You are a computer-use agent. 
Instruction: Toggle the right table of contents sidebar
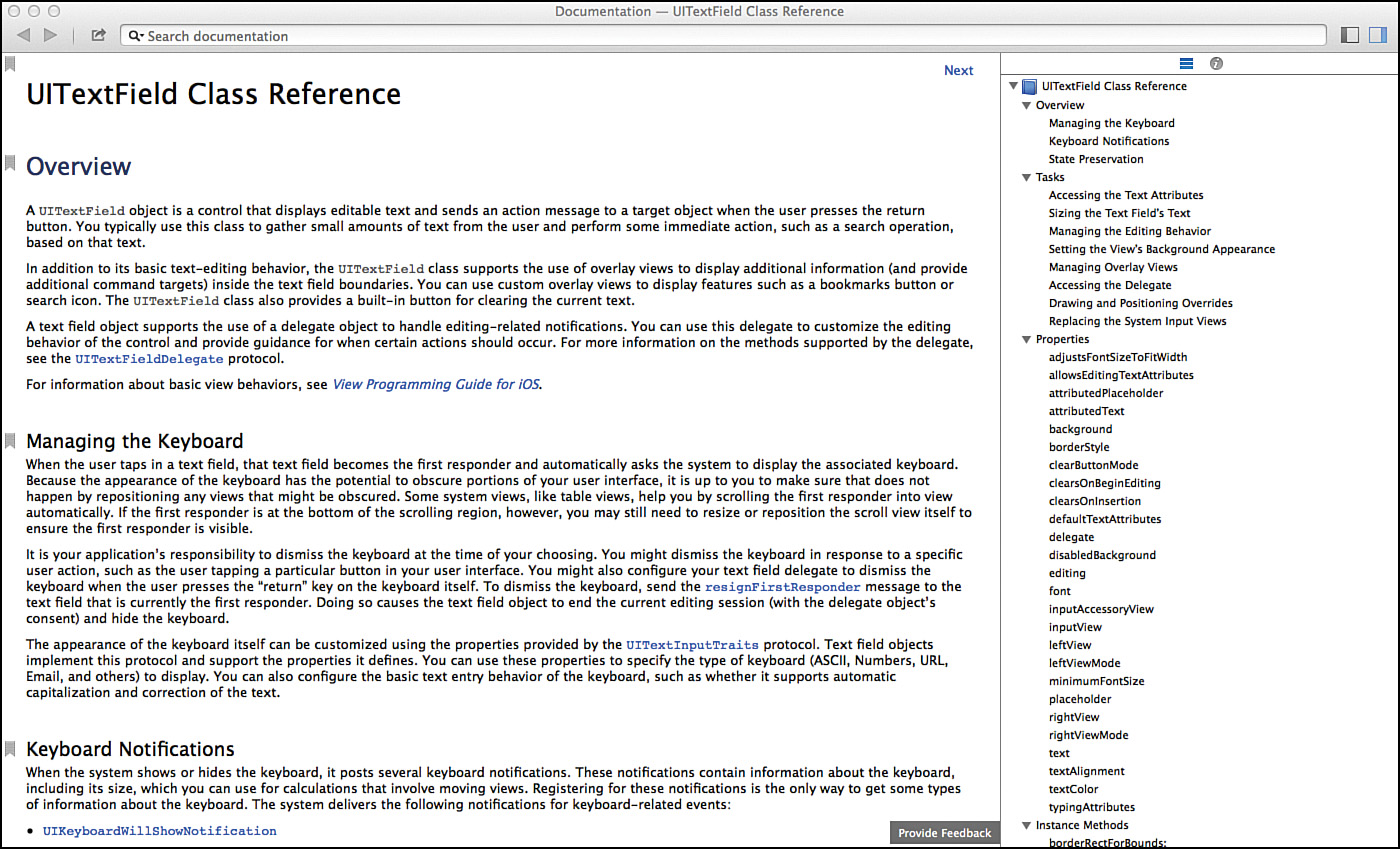click(1378, 35)
